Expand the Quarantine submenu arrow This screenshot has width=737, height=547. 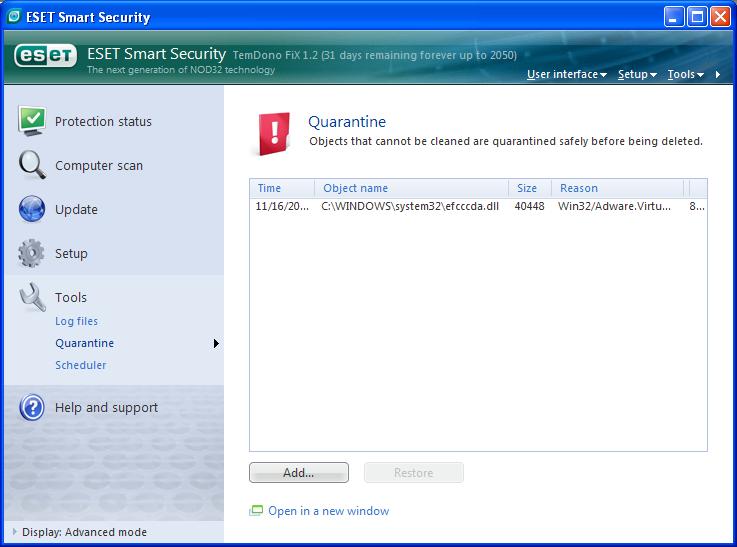pos(216,344)
